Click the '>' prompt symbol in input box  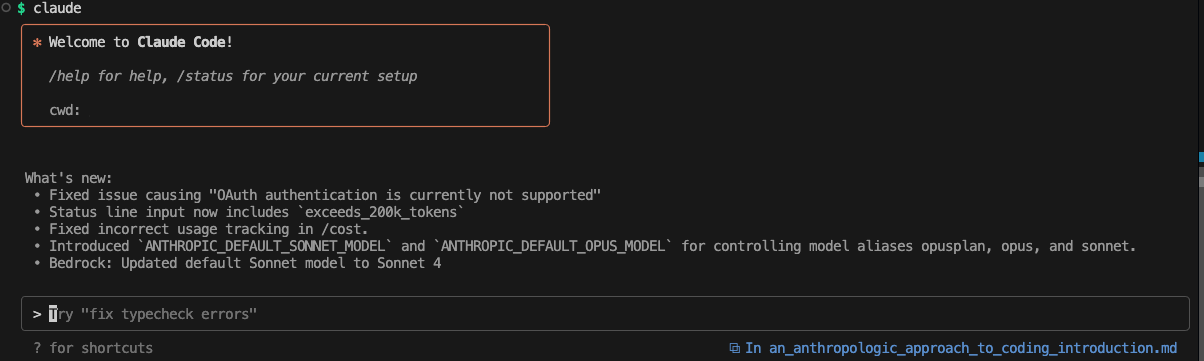[x=37, y=314]
